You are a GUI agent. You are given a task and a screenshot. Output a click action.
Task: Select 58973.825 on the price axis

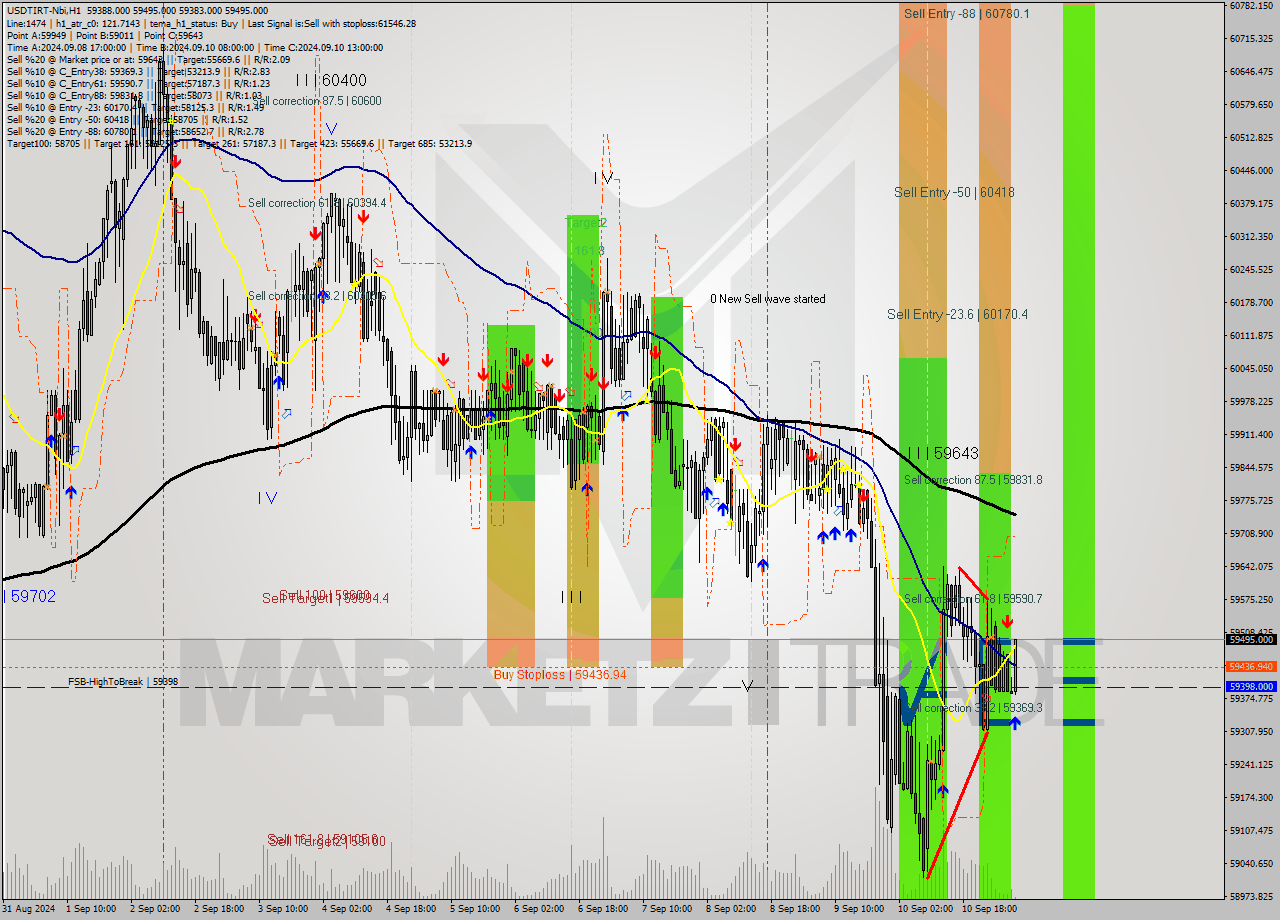pos(1250,896)
